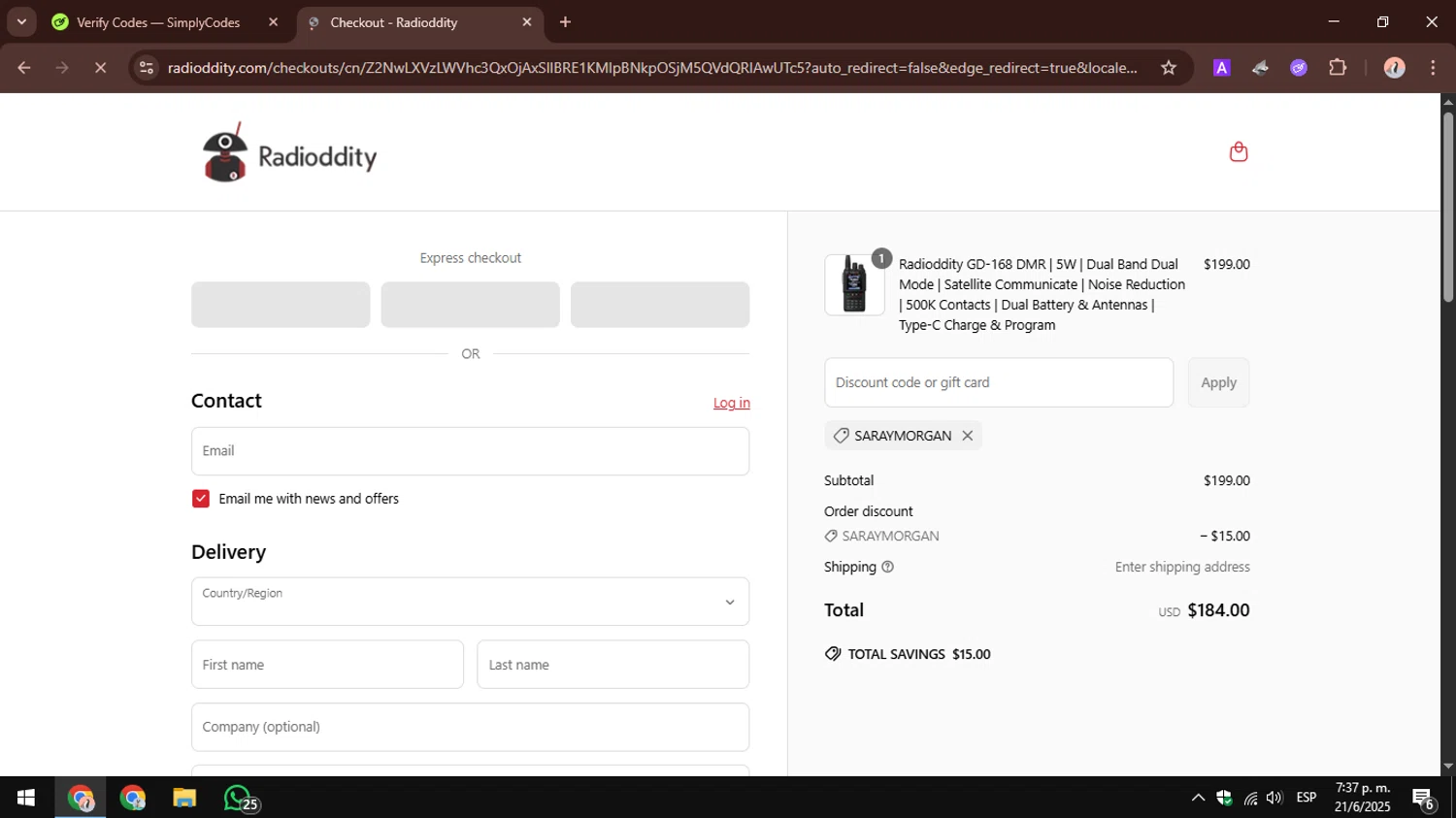This screenshot has width=1456, height=818.
Task: Show hidden system tray icons
Action: [x=1198, y=798]
